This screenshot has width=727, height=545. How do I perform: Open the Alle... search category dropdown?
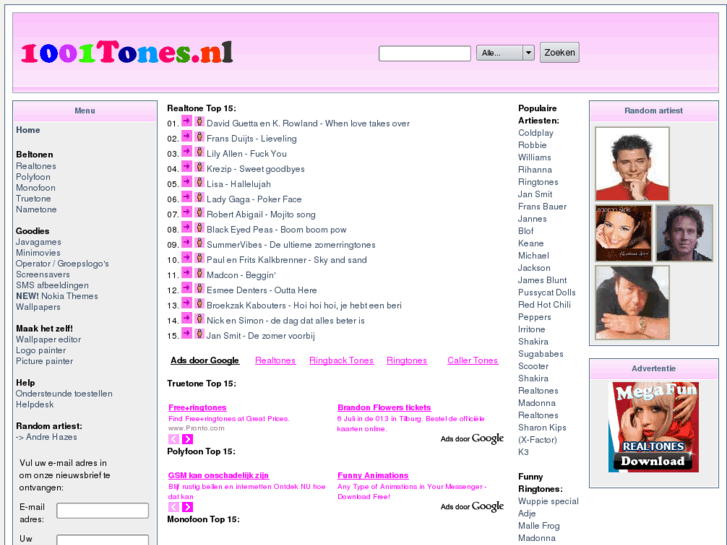tap(505, 53)
